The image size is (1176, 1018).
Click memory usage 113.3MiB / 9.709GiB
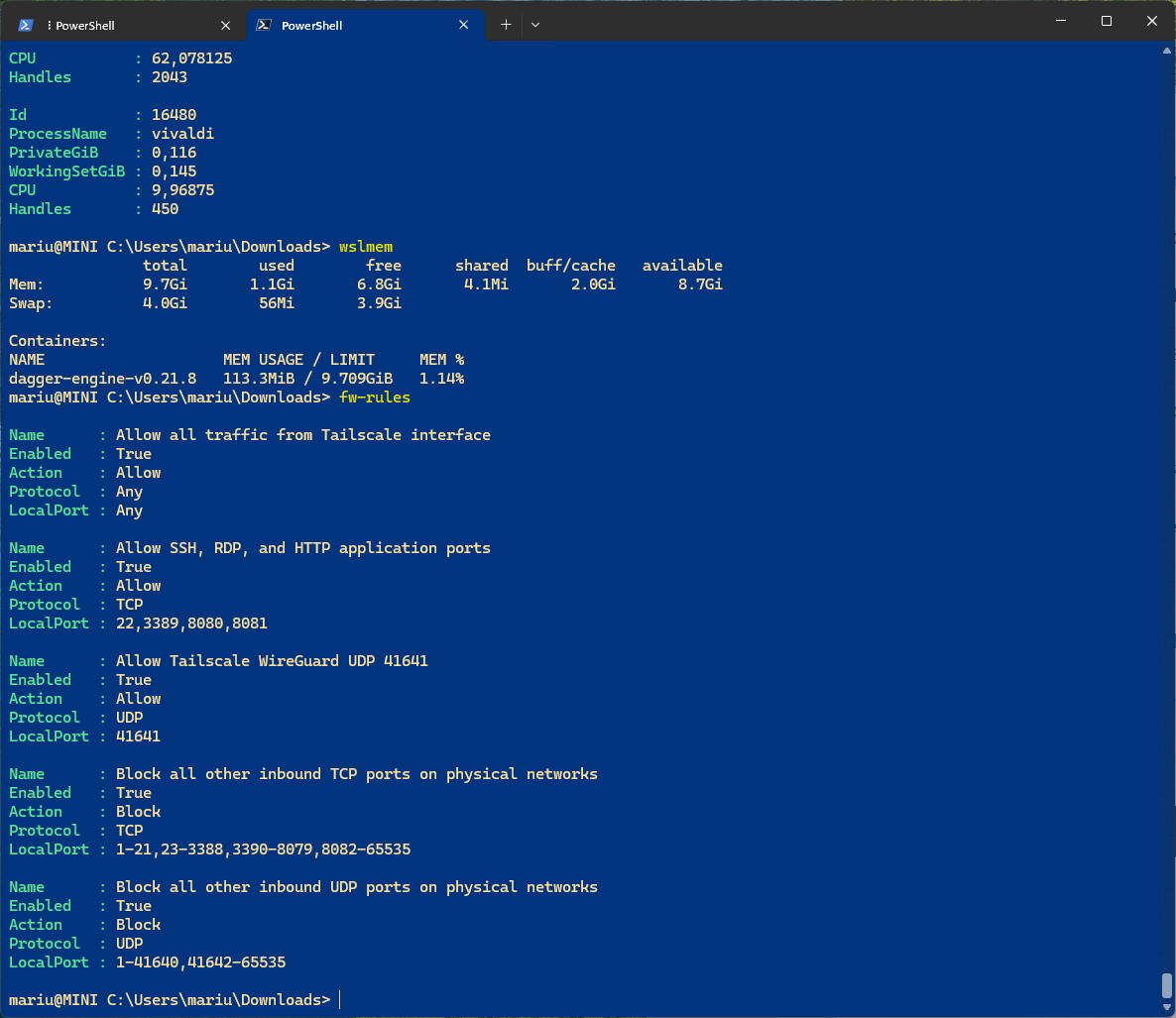[308, 379]
